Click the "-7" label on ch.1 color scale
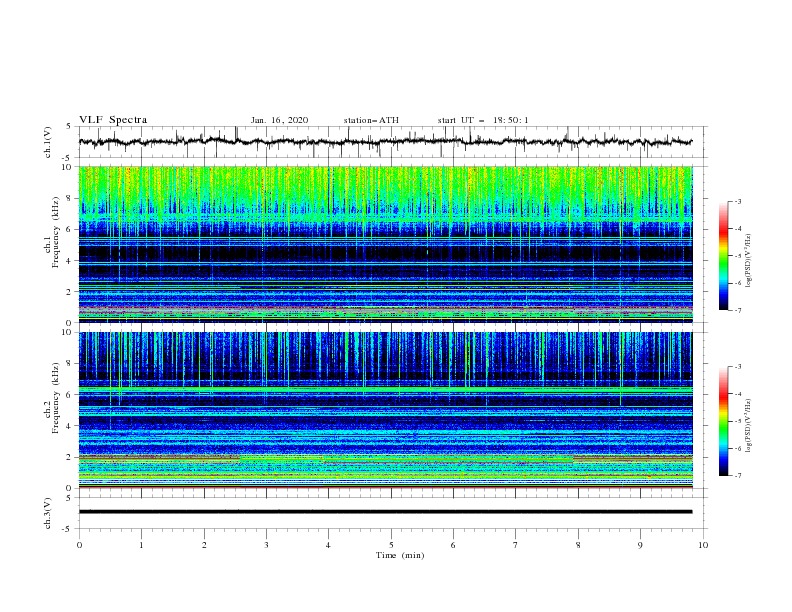 point(737,310)
